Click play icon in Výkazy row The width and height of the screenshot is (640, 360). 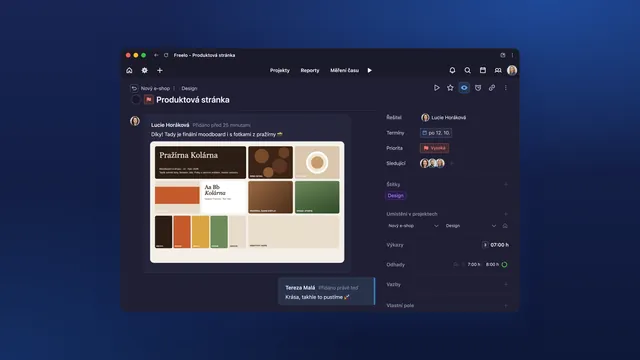485,245
